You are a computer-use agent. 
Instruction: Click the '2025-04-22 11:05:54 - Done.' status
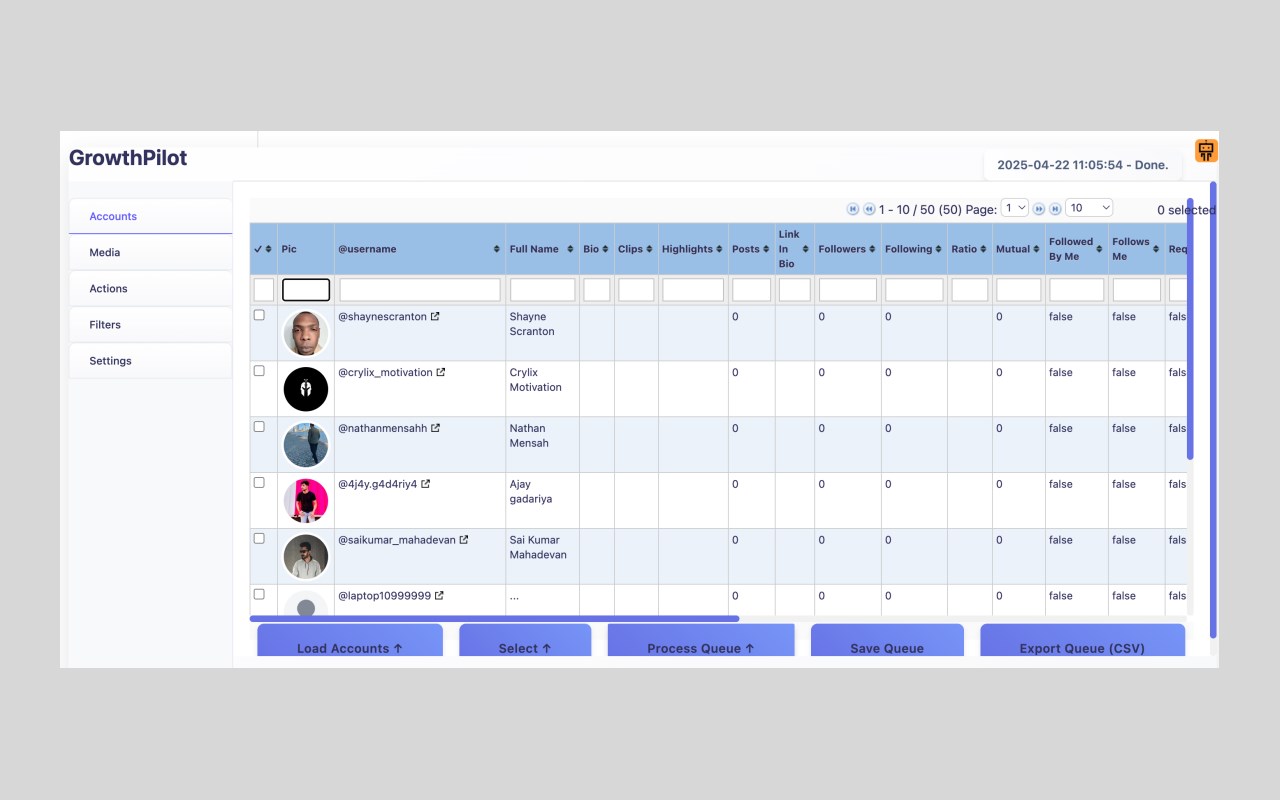click(1083, 165)
